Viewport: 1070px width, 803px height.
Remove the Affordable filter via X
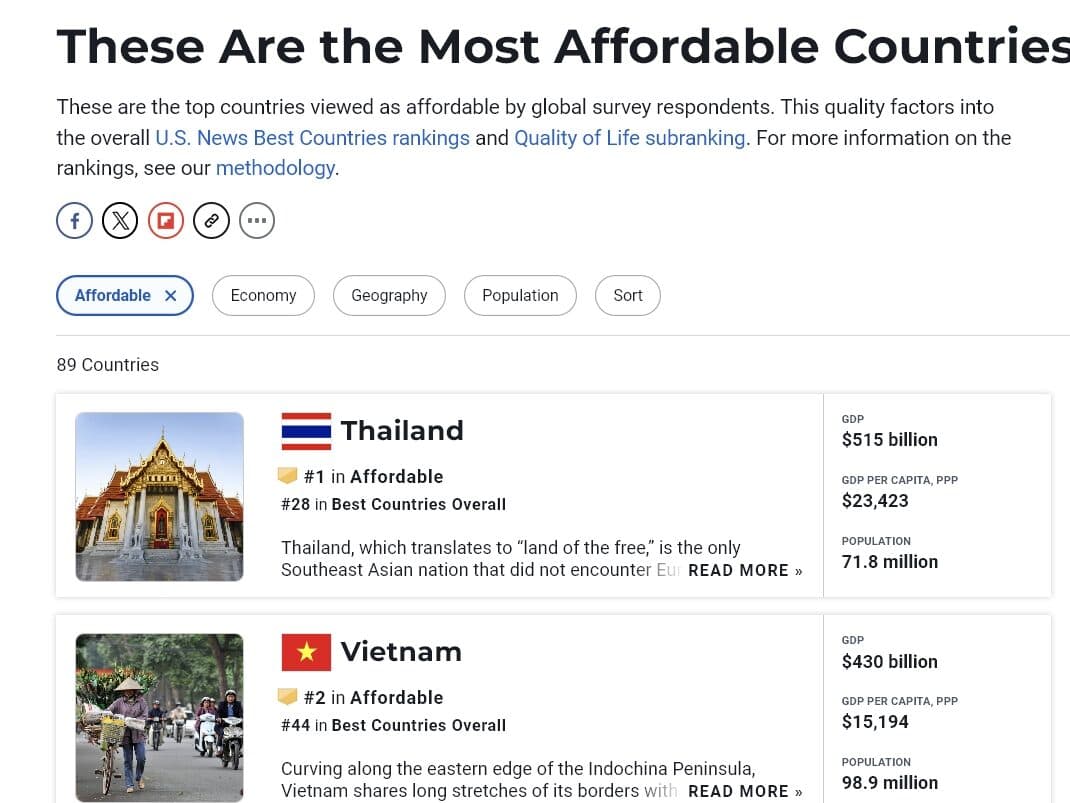(171, 296)
